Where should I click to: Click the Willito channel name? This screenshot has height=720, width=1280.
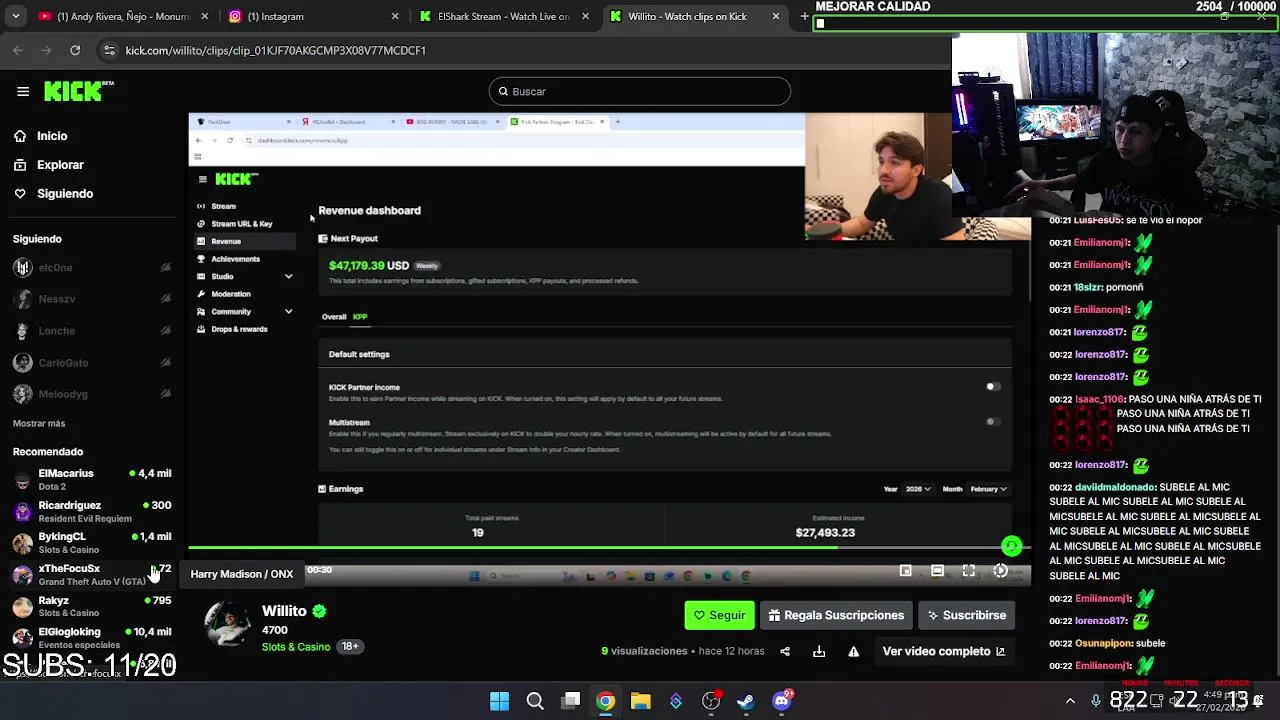(x=284, y=611)
